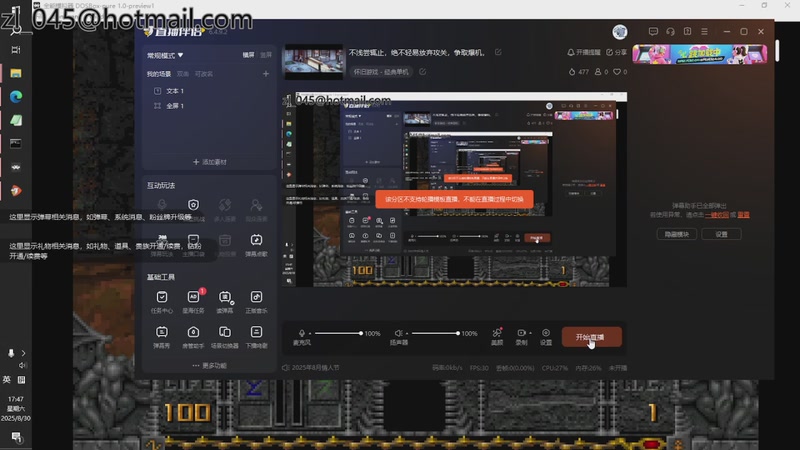The height and width of the screenshot is (450, 800).
Task: Open 设置 settings in bottom control bar
Action: 546,337
